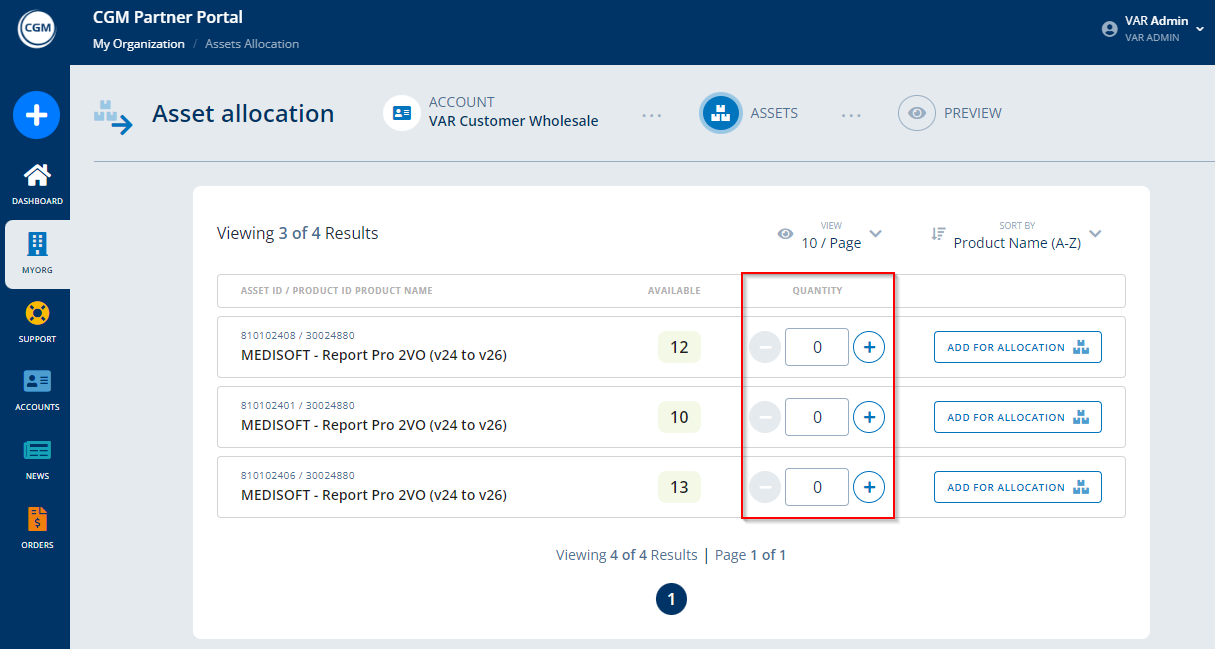Increase quantity for asset 810102408
The height and width of the screenshot is (649, 1215).
coord(869,347)
